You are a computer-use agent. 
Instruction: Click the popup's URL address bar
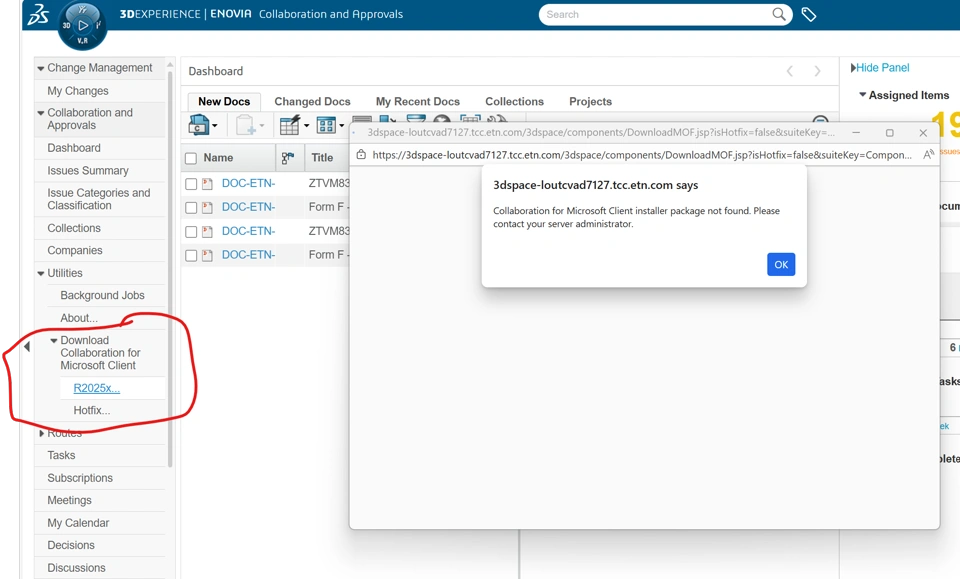[642, 155]
